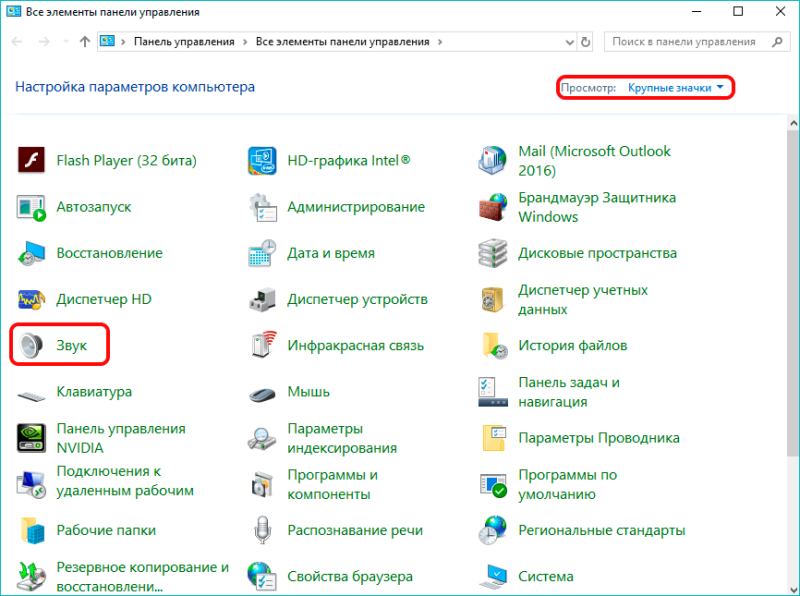This screenshot has height=596, width=800.
Task: Go forward with the Forward arrow
Action: tap(44, 42)
